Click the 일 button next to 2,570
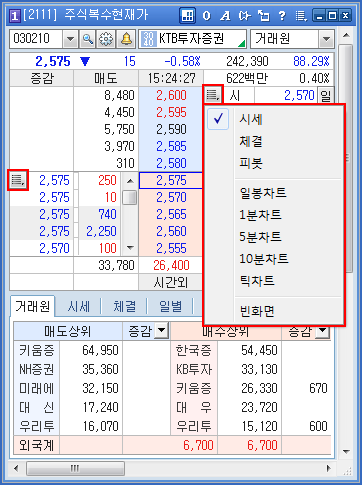This screenshot has width=362, height=485. [325, 95]
